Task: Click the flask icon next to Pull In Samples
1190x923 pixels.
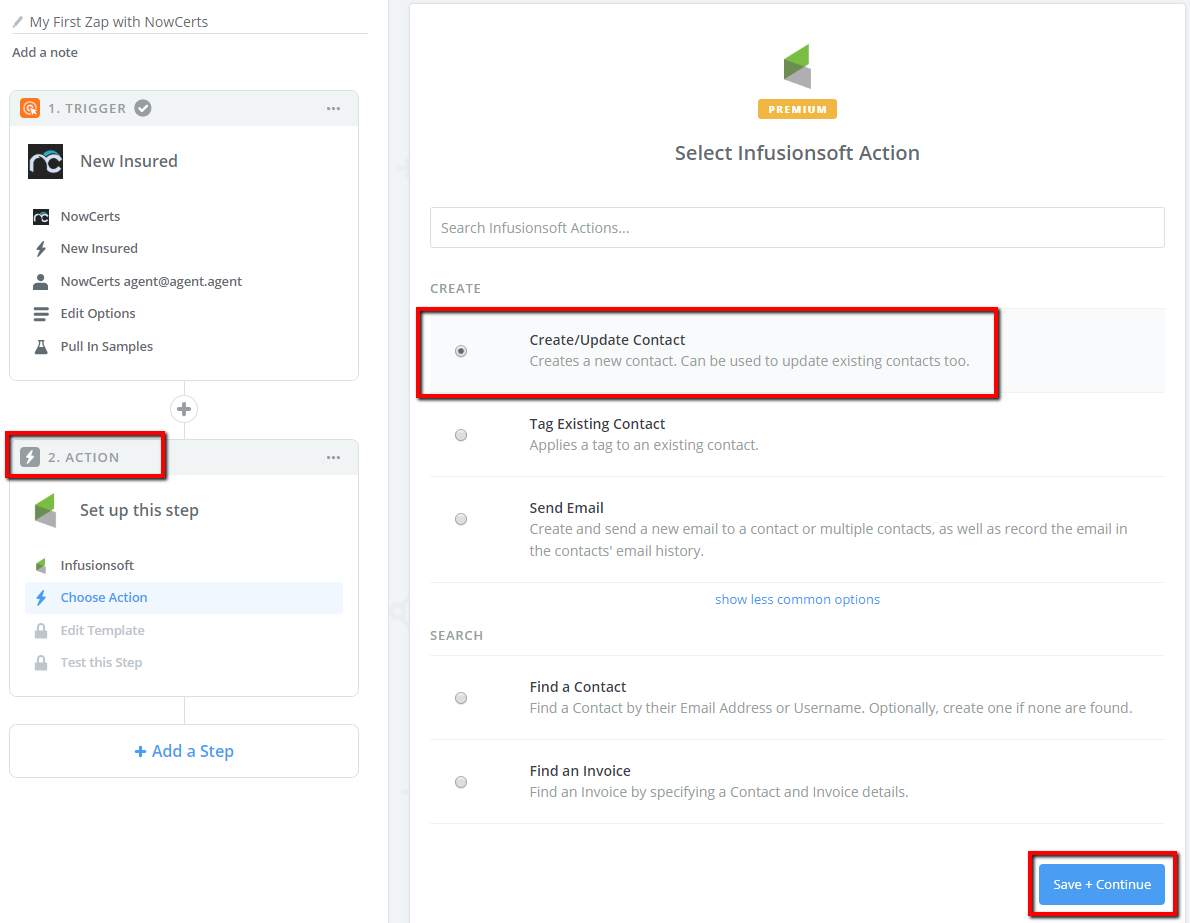Action: pyautogui.click(x=41, y=347)
